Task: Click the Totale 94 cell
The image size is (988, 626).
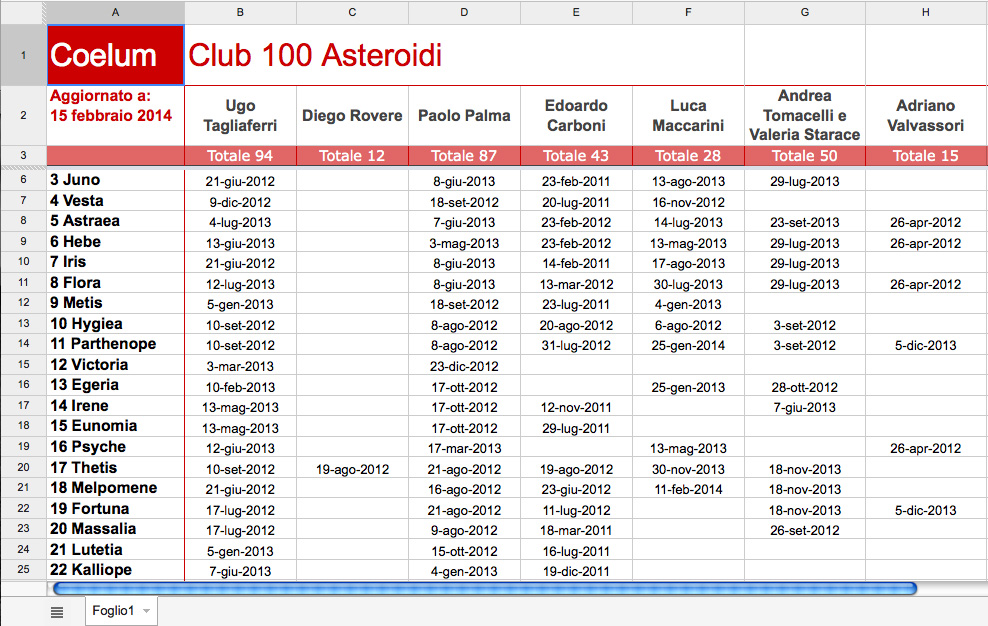Action: (240, 156)
